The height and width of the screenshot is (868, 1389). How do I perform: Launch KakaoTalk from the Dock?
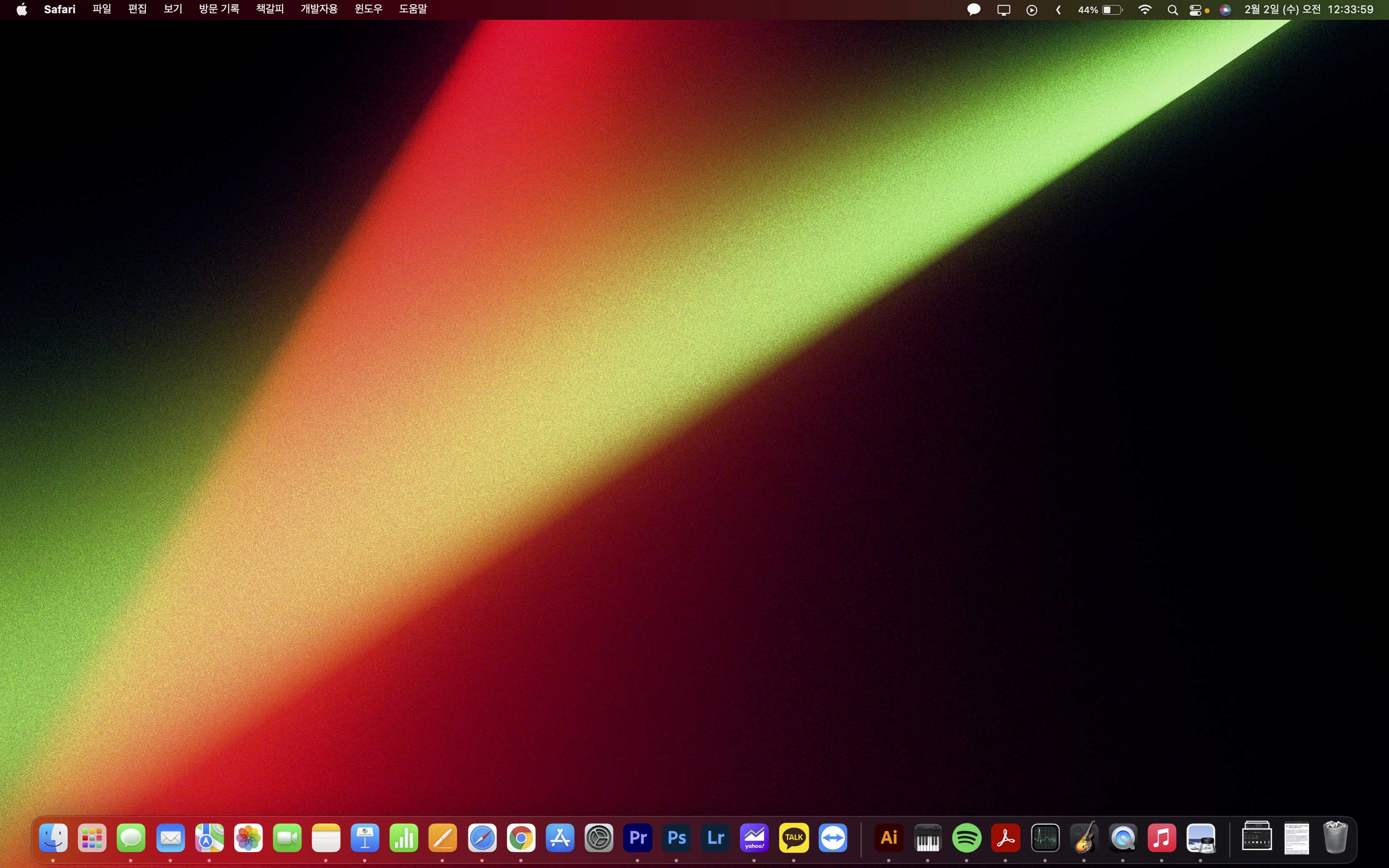794,838
